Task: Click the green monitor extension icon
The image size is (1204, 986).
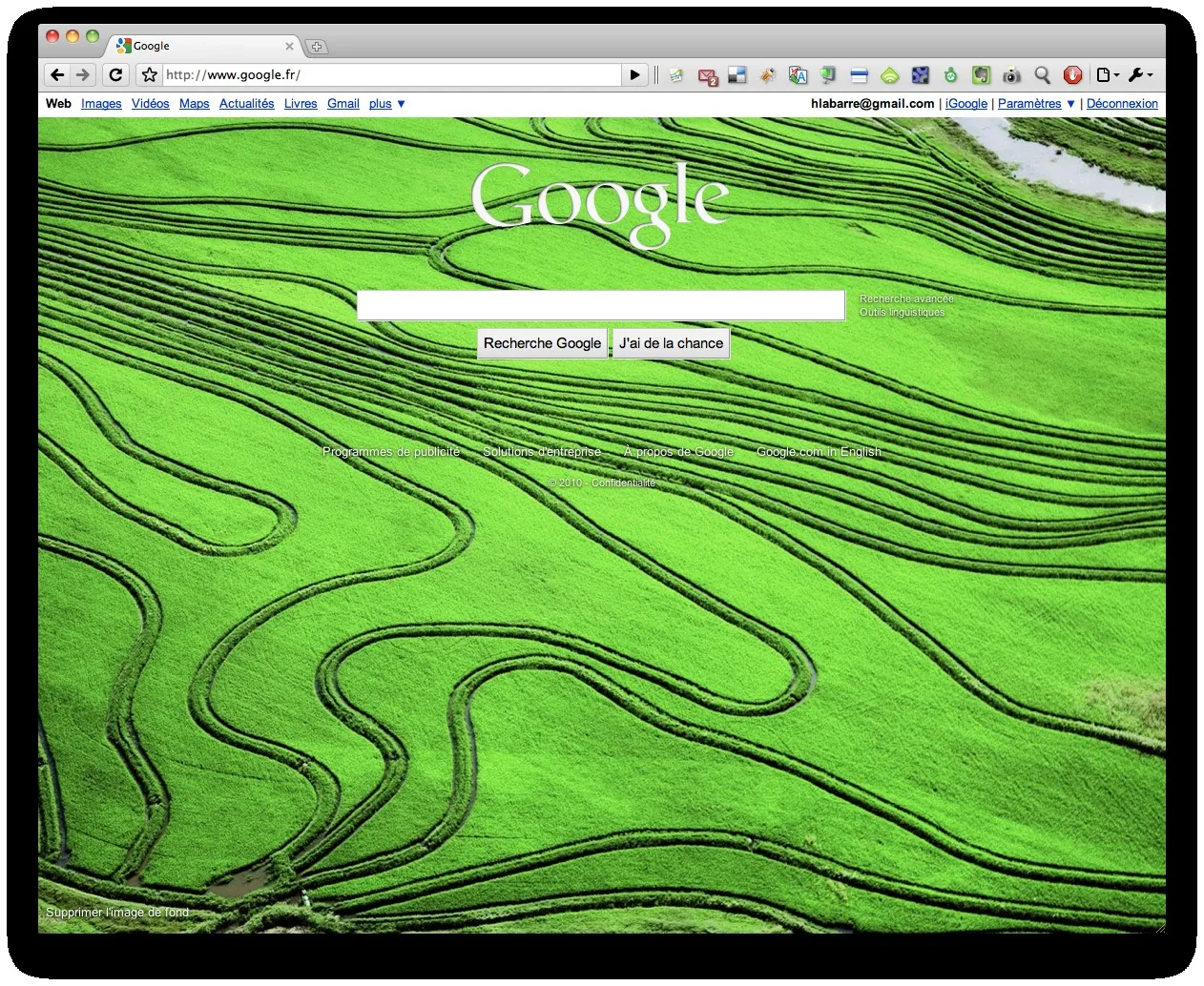Action: click(828, 74)
